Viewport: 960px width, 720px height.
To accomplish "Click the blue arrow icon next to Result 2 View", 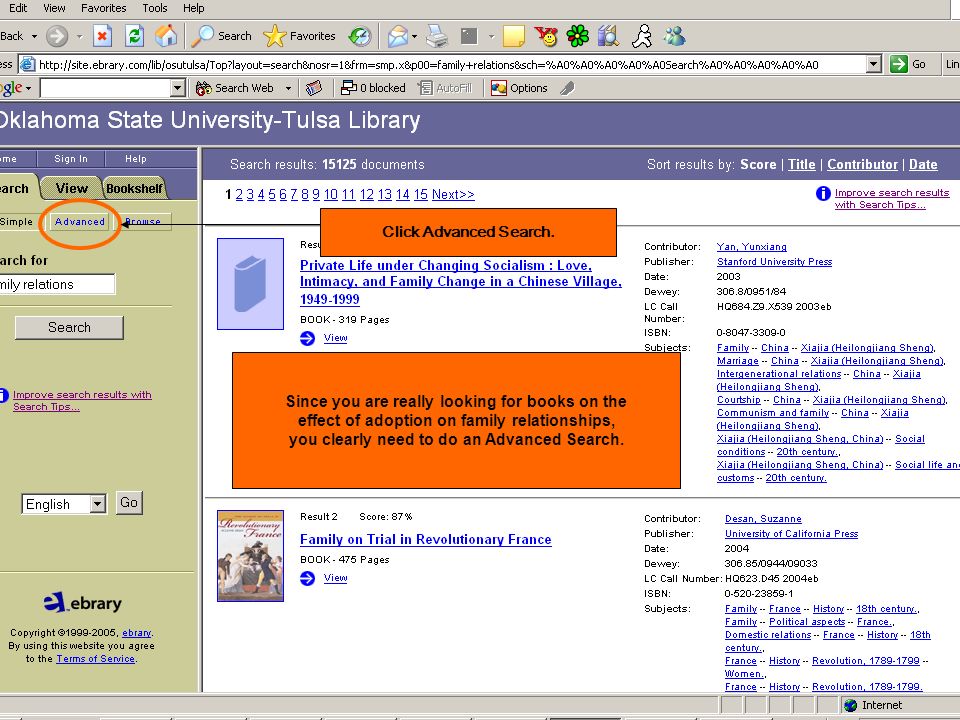I will (x=307, y=578).
